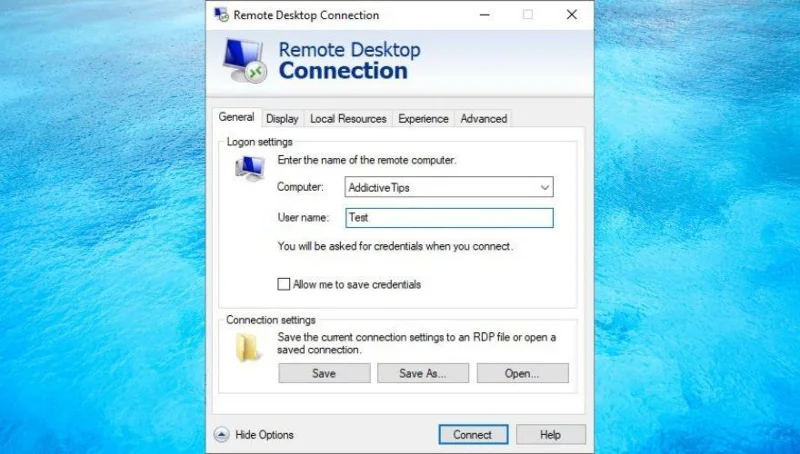Switch to the Display tab
Screen dimensions: 800x454
point(282,118)
